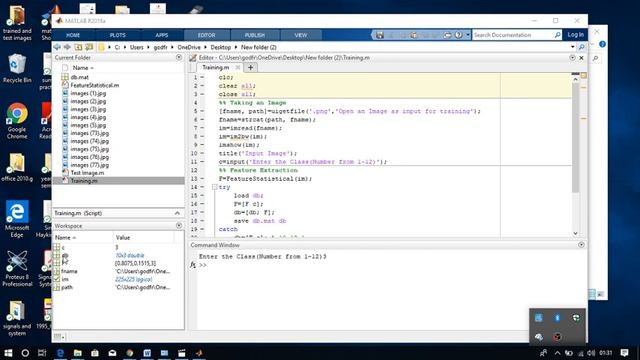This screenshot has height=360, width=640.
Task: Open the PLOTS ribbon tab
Action: point(118,36)
